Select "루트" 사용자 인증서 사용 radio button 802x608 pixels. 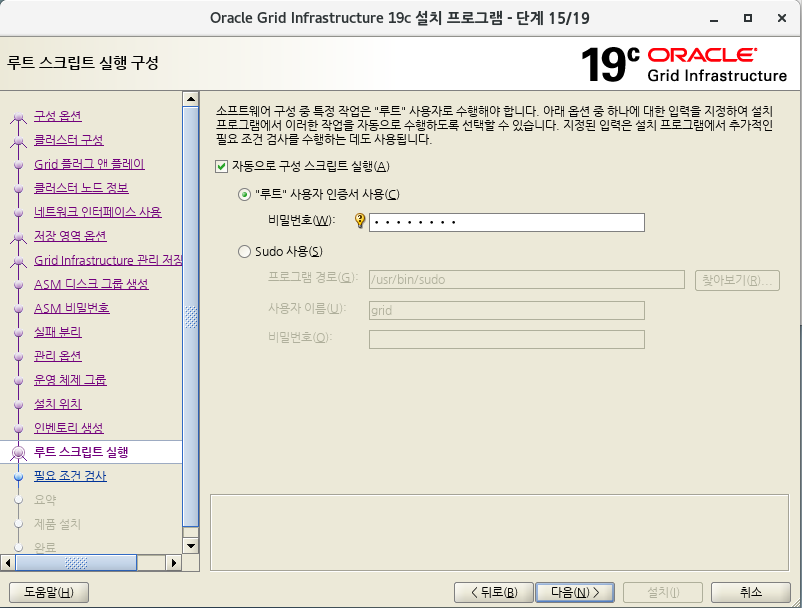pos(244,194)
